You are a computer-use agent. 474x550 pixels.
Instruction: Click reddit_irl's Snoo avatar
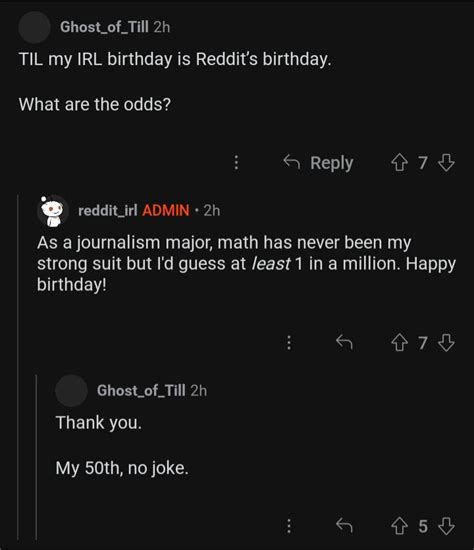point(53,211)
